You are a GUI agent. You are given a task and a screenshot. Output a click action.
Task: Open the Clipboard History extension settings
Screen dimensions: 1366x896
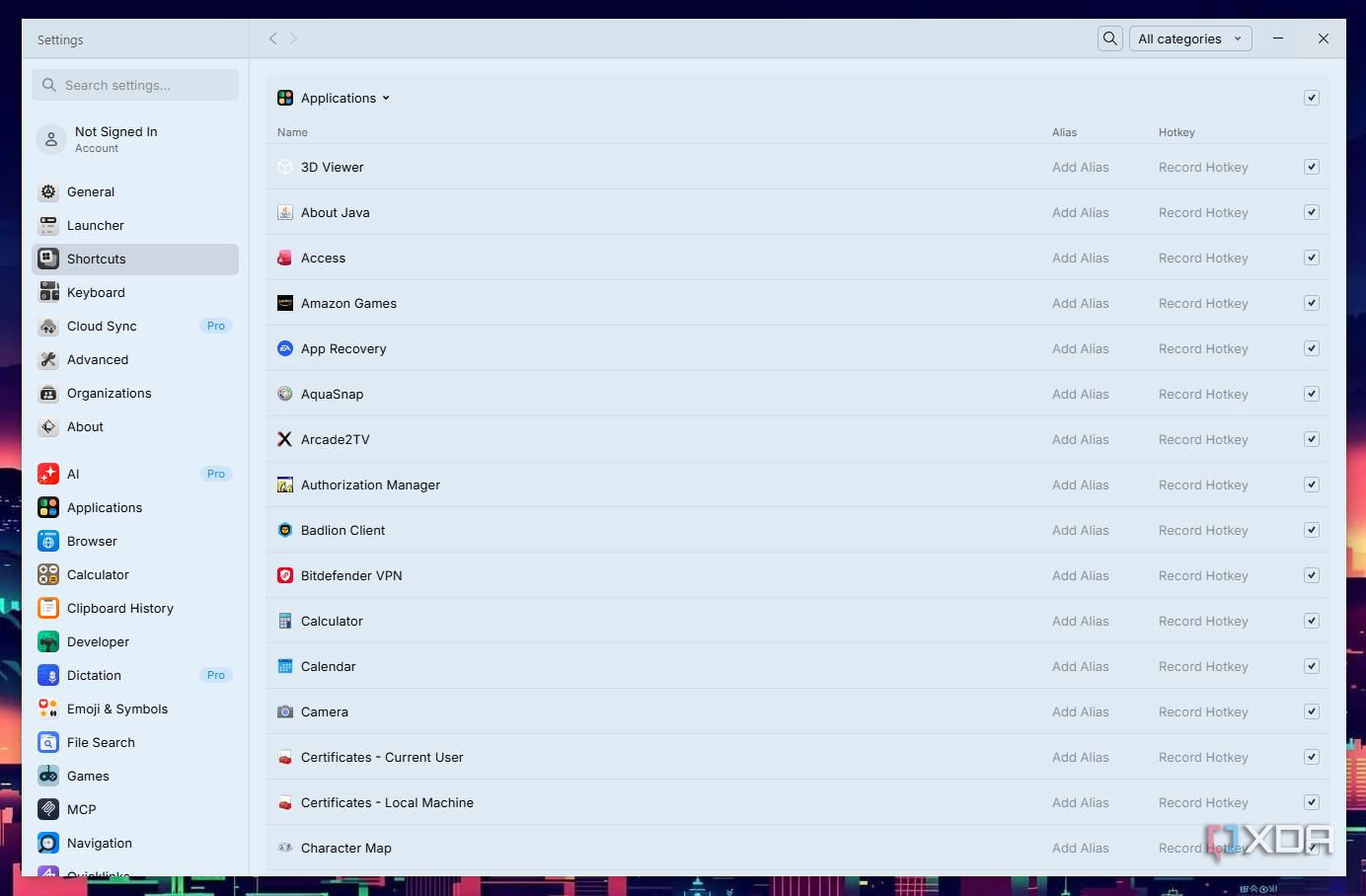click(x=135, y=609)
